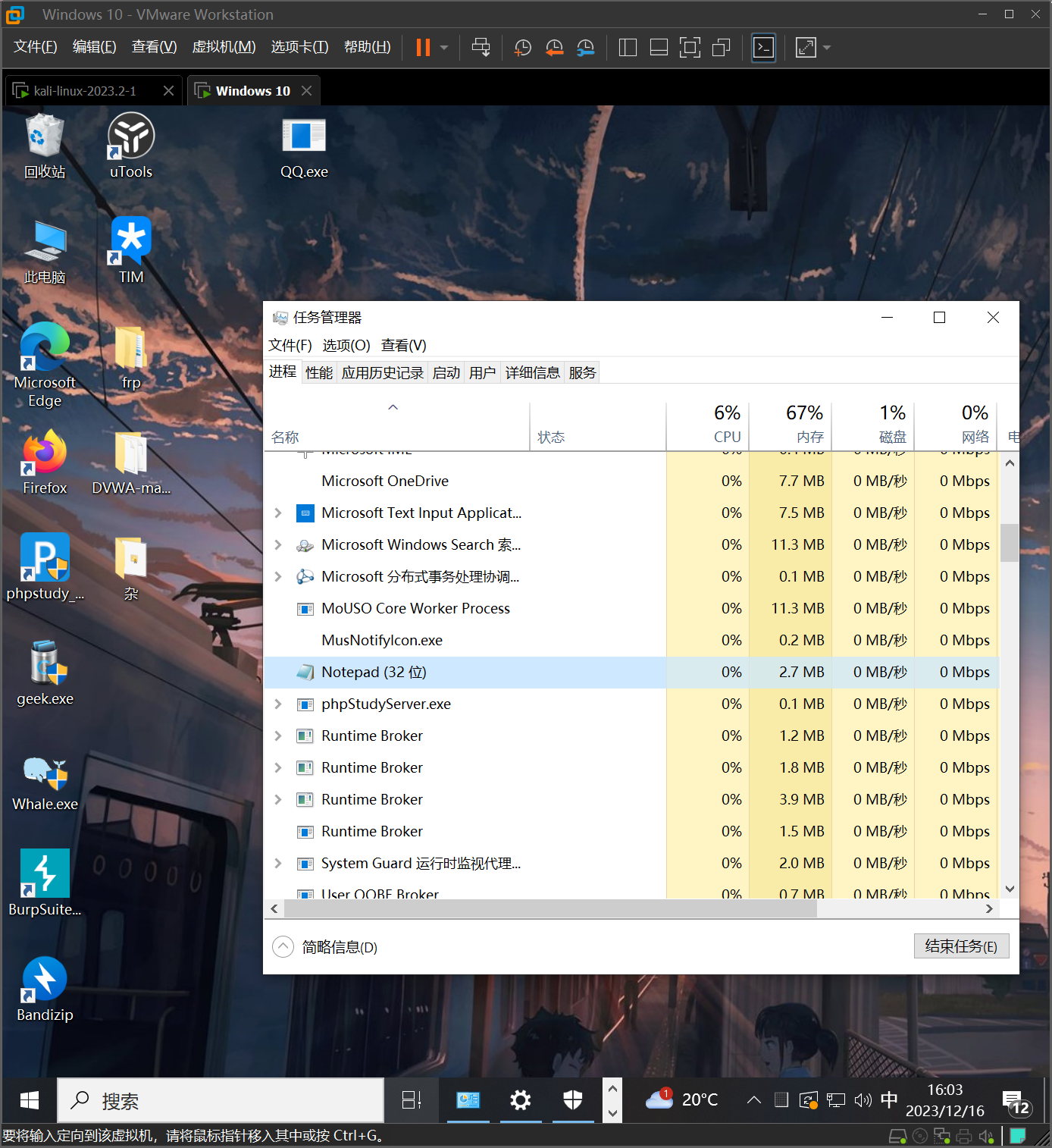The image size is (1052, 1148).
Task: Select the uTools desktop shortcut
Action: 131,146
